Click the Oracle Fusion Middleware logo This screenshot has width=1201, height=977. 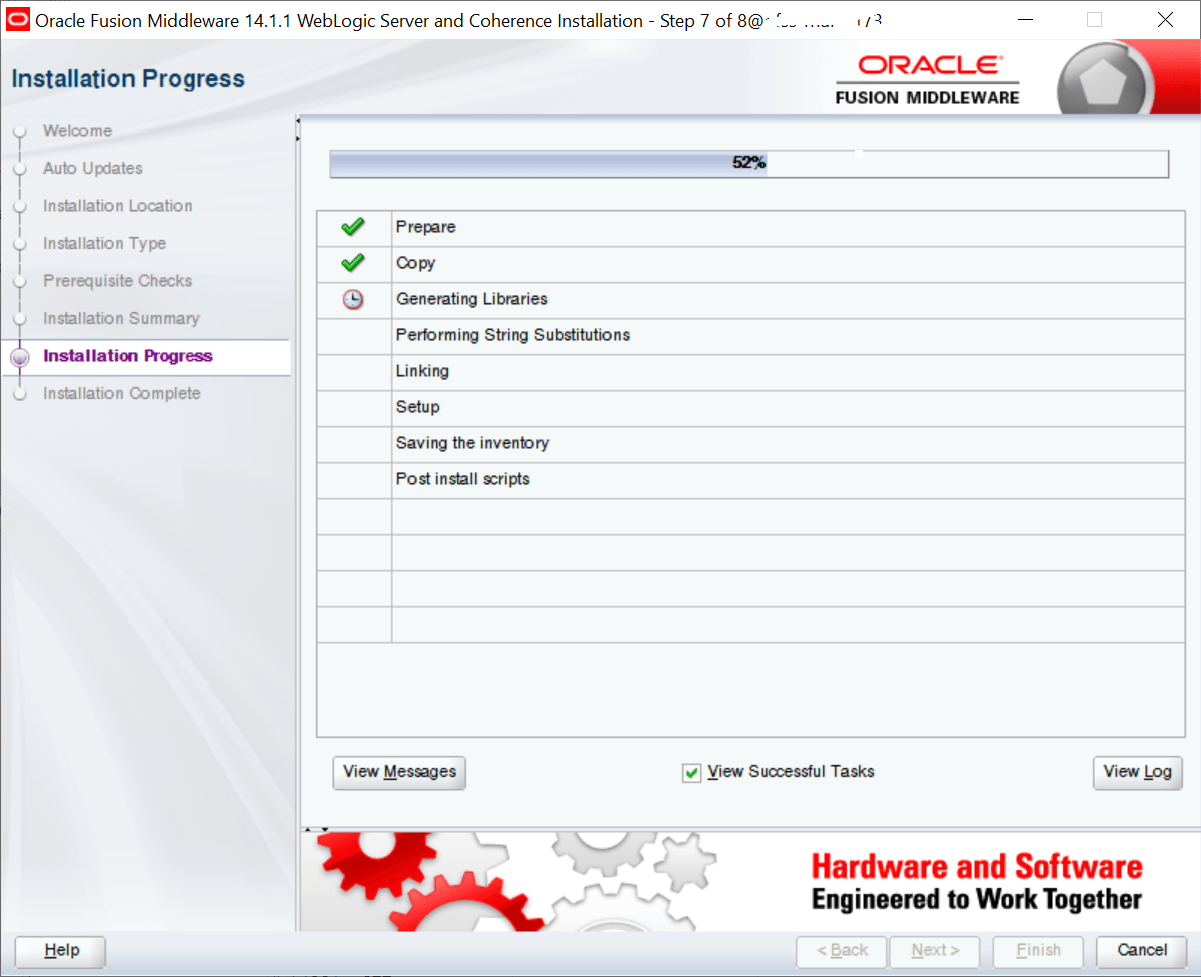pyautogui.click(x=927, y=77)
